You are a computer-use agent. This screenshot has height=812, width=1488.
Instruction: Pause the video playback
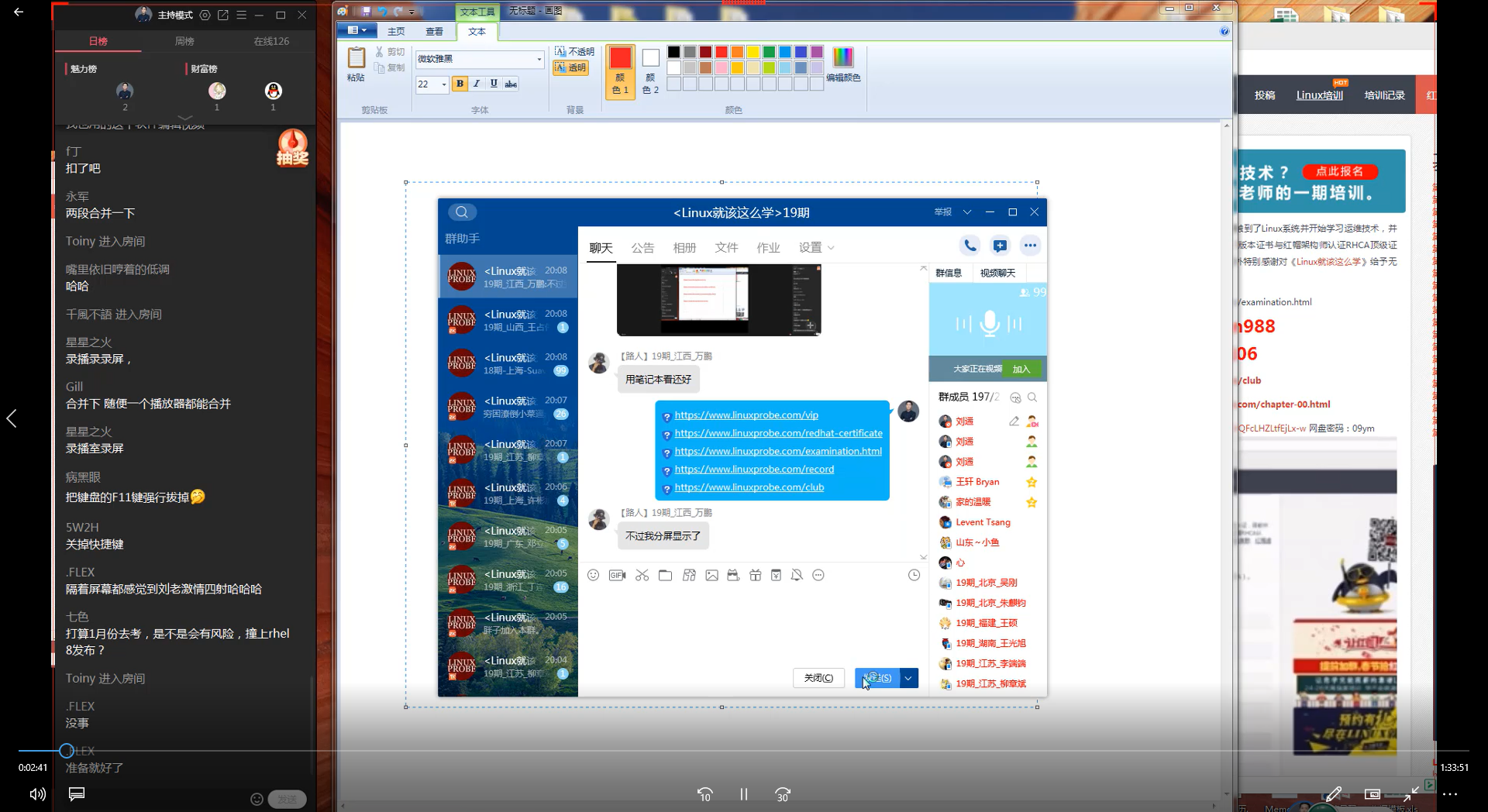click(744, 794)
